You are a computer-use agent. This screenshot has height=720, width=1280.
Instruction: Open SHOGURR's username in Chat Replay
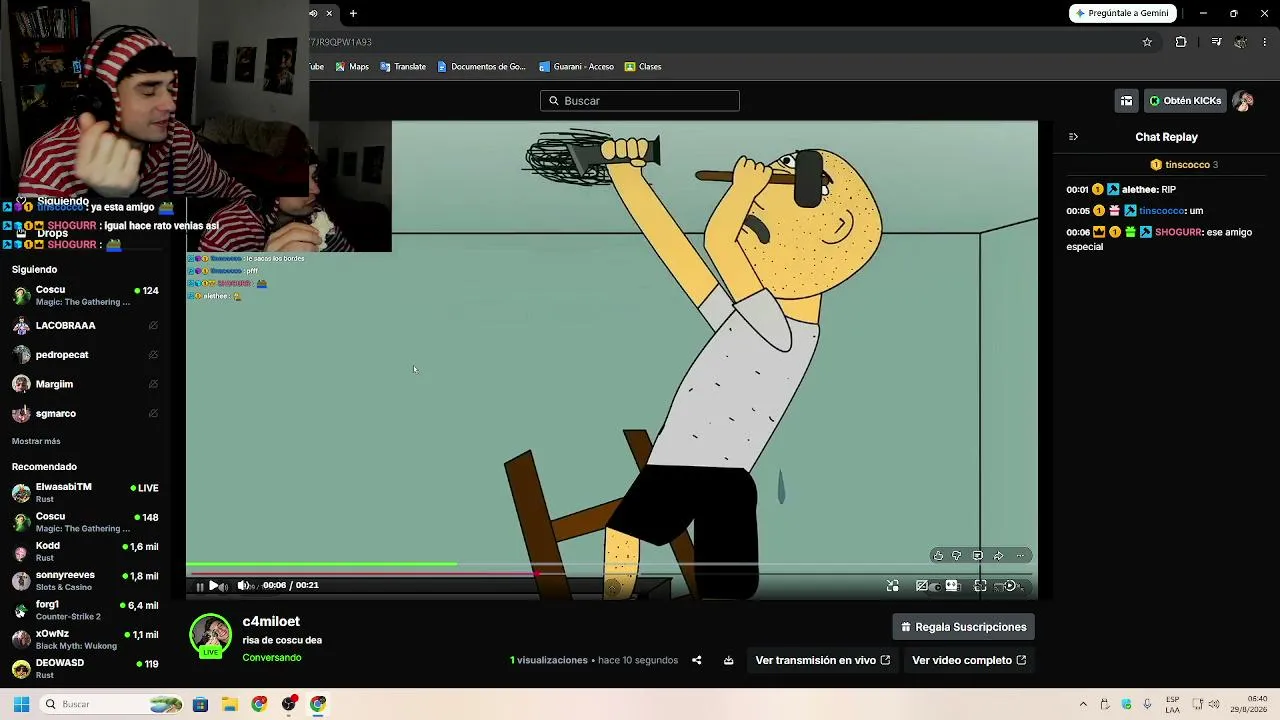point(1177,232)
